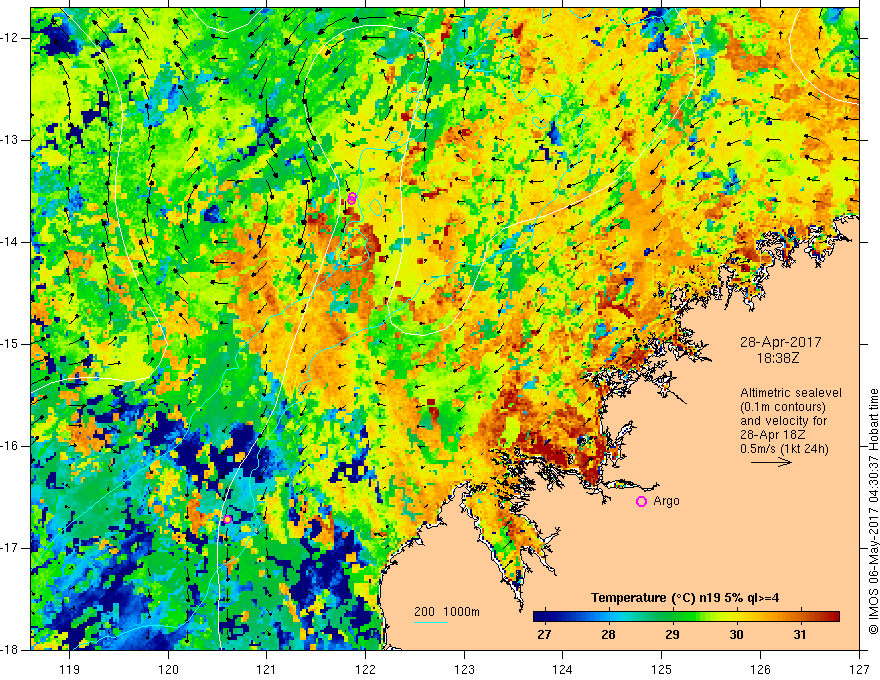880x680 pixels.
Task: Click latitude label -16
Action: pyautogui.click(x=10, y=446)
